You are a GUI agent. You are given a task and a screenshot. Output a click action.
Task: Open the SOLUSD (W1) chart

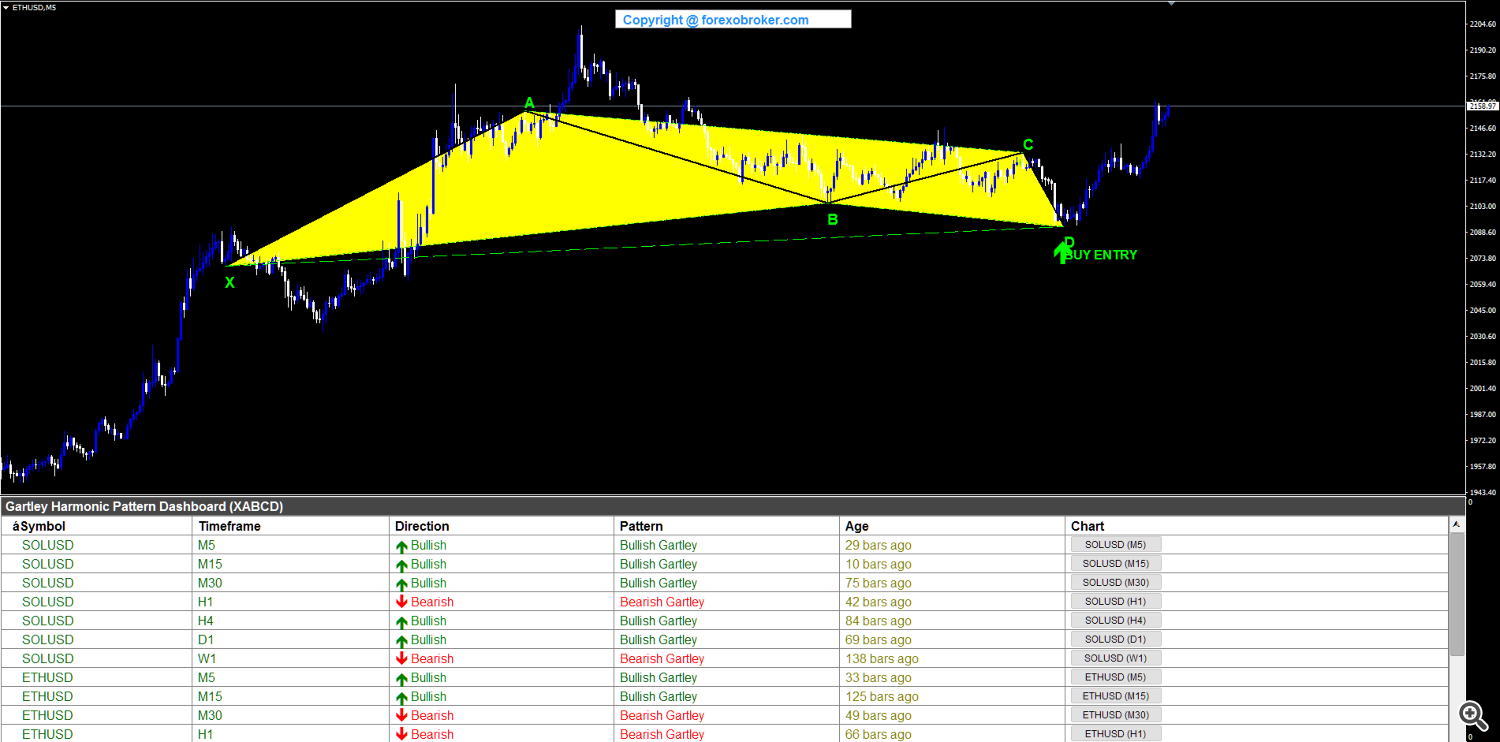[x=1115, y=658]
